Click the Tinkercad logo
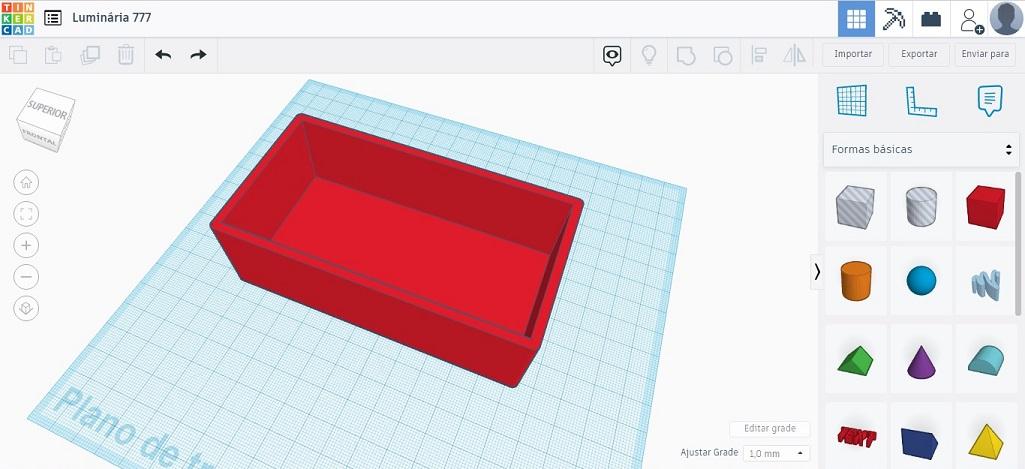 [18, 18]
